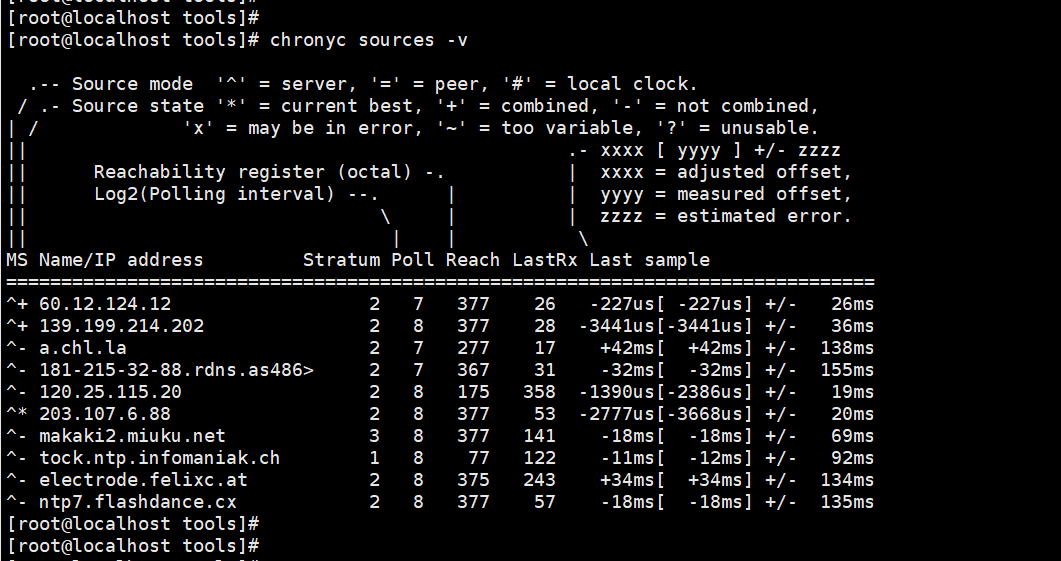
Task: Click the 'Name/IP address' column header
Action: point(121,260)
